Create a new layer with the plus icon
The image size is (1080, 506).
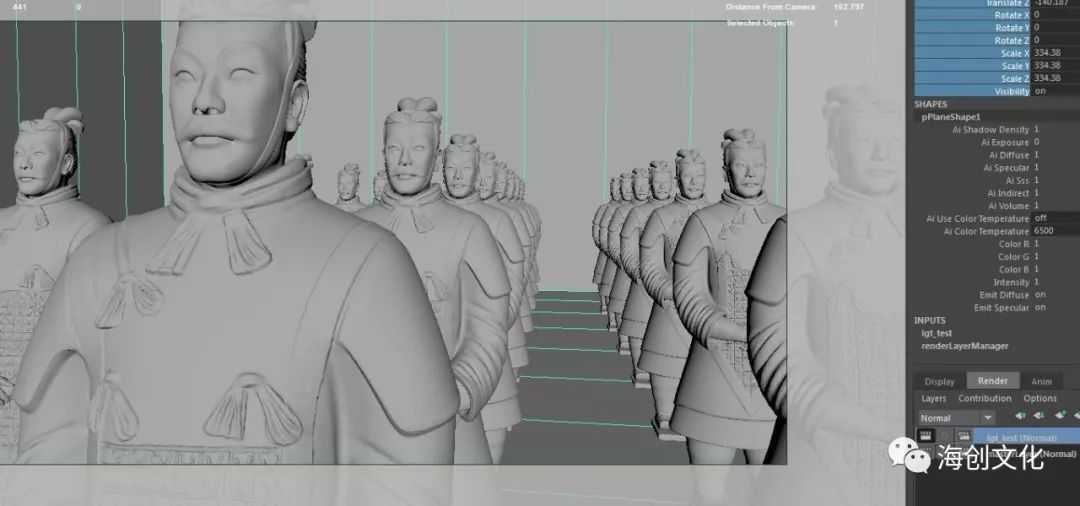tap(1060, 416)
